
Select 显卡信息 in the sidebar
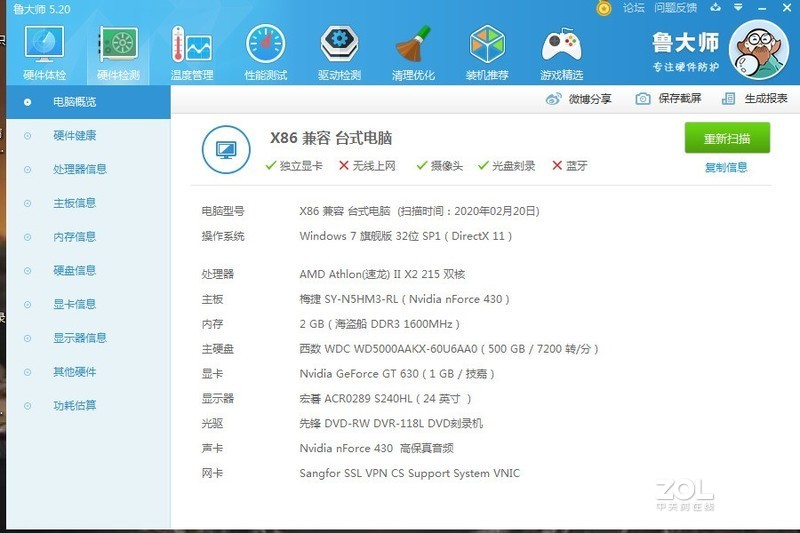[x=88, y=304]
